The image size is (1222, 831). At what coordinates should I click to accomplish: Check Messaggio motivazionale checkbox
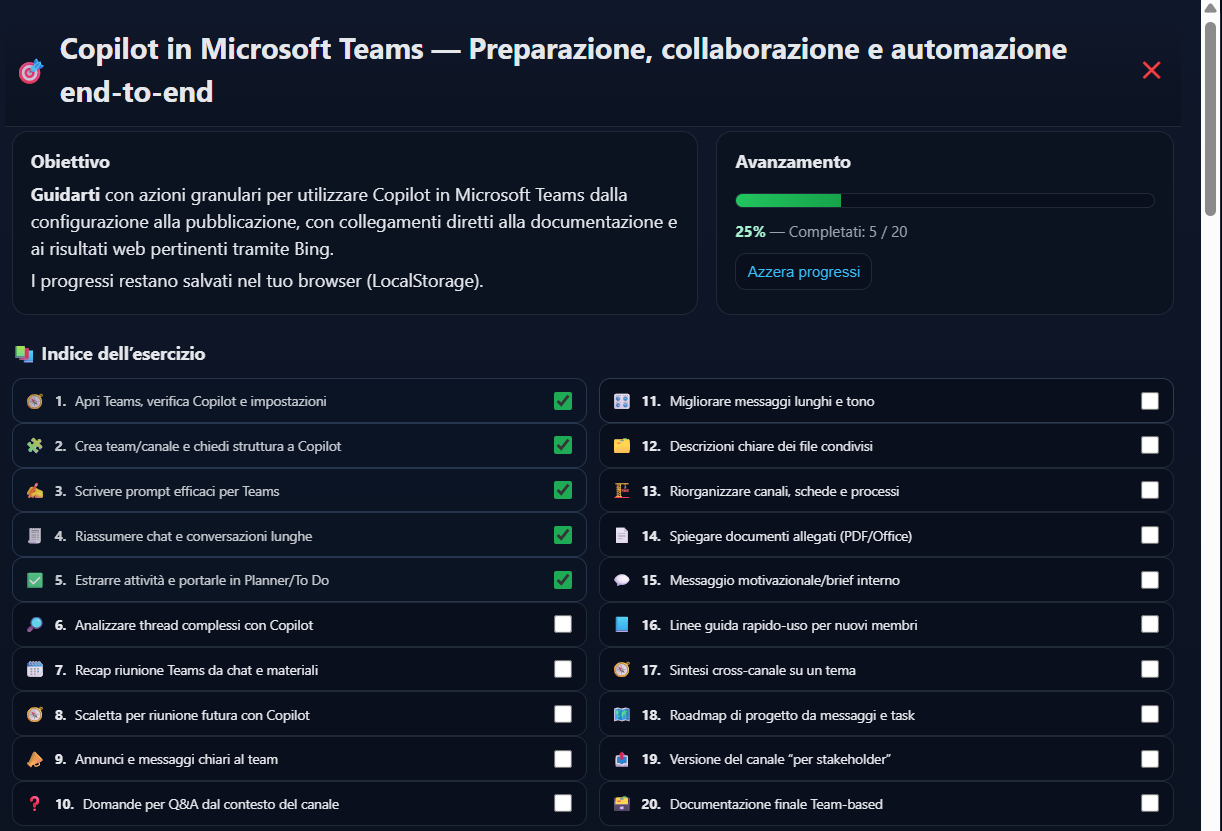(1150, 580)
